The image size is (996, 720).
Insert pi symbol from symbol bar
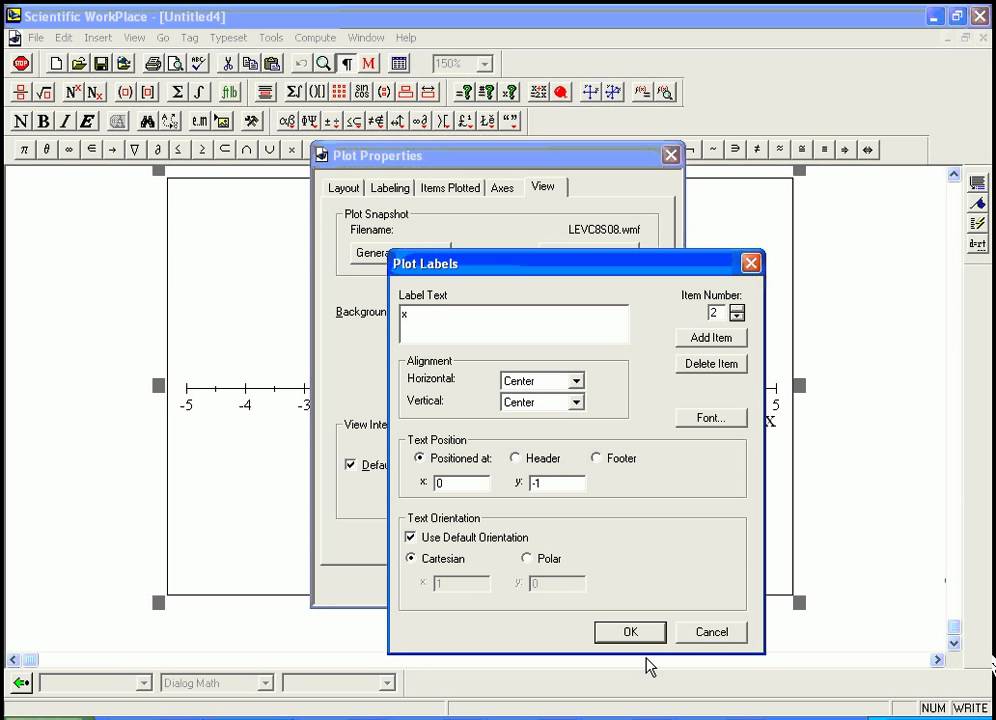(24, 149)
